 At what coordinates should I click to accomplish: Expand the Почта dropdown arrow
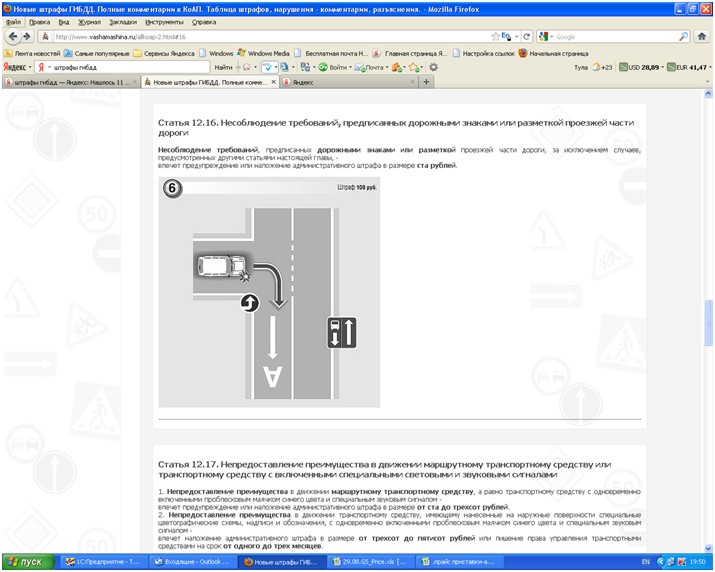[x=387, y=68]
